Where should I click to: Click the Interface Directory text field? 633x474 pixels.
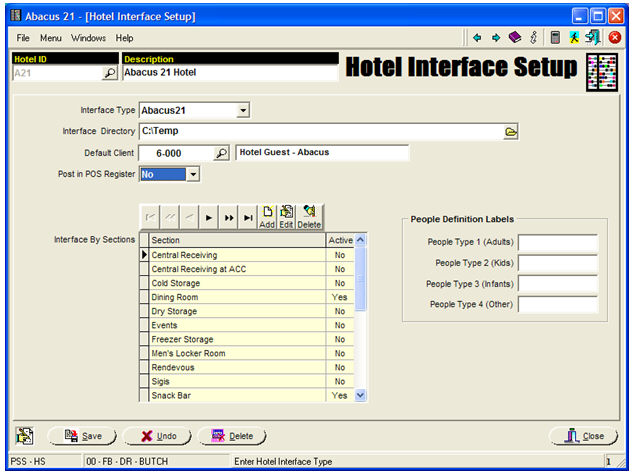tap(321, 132)
